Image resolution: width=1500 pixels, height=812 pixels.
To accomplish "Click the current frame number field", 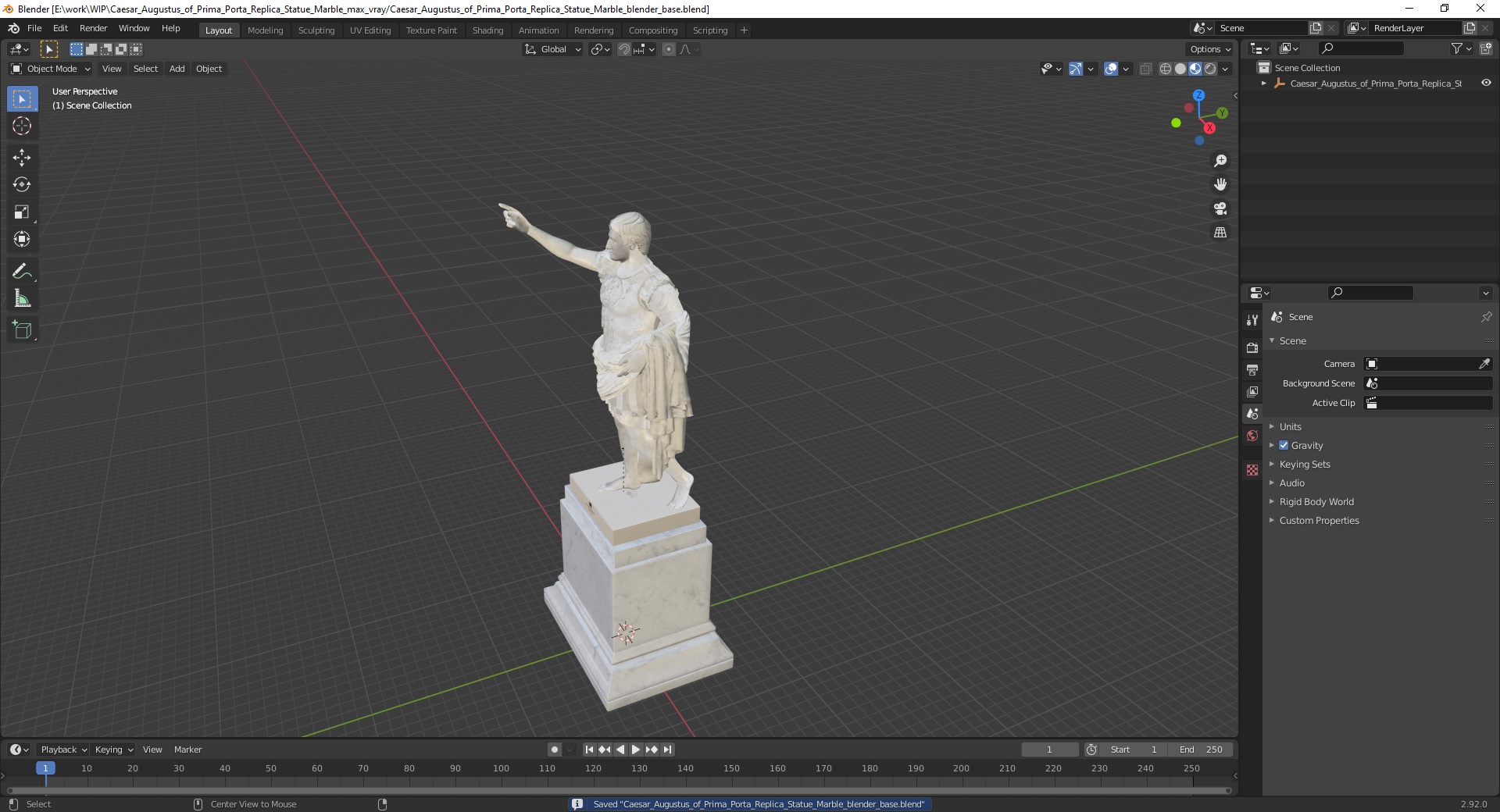I will click(x=1049, y=750).
